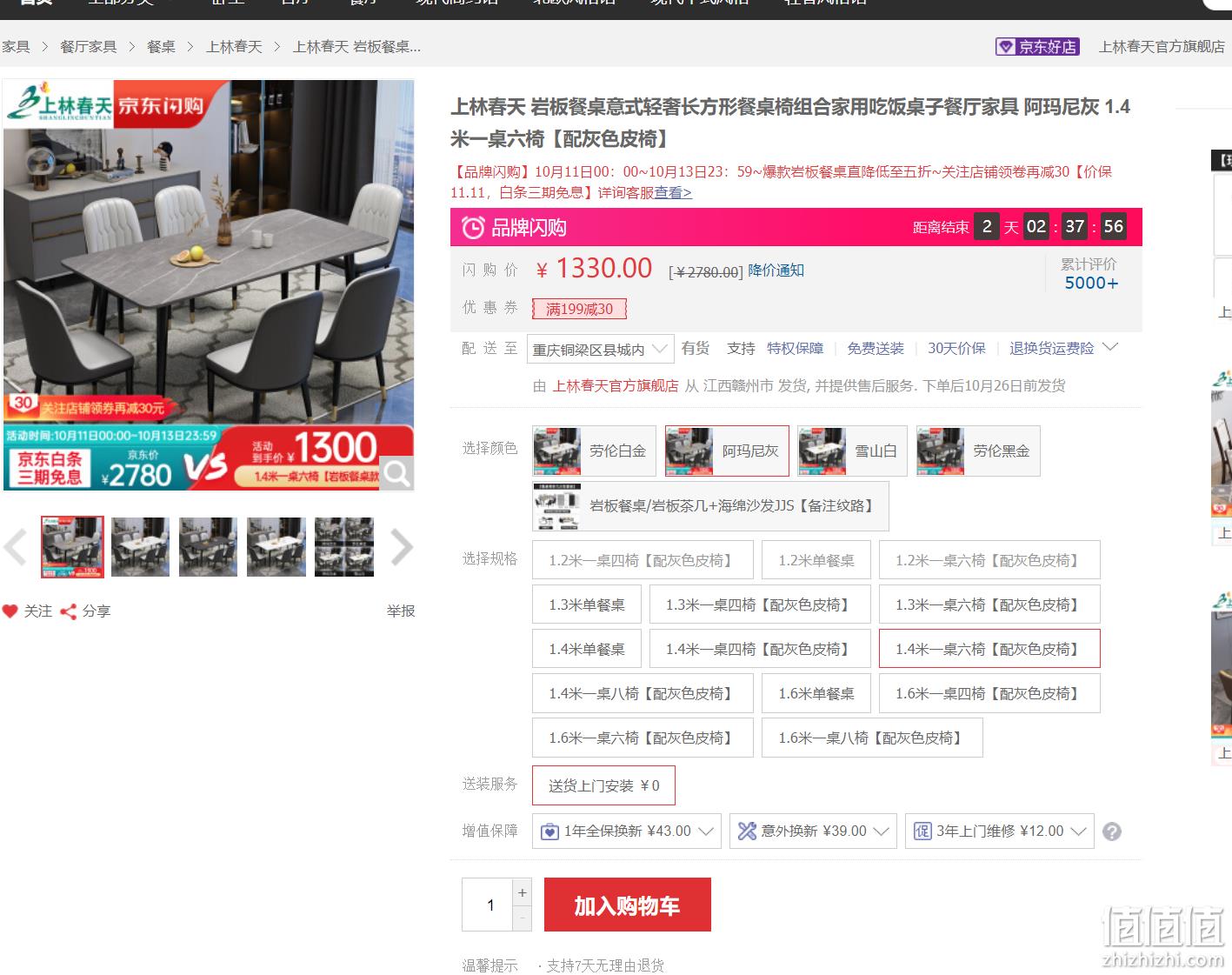Click main product dining table image
The width and height of the screenshot is (1232, 975).
click(209, 285)
